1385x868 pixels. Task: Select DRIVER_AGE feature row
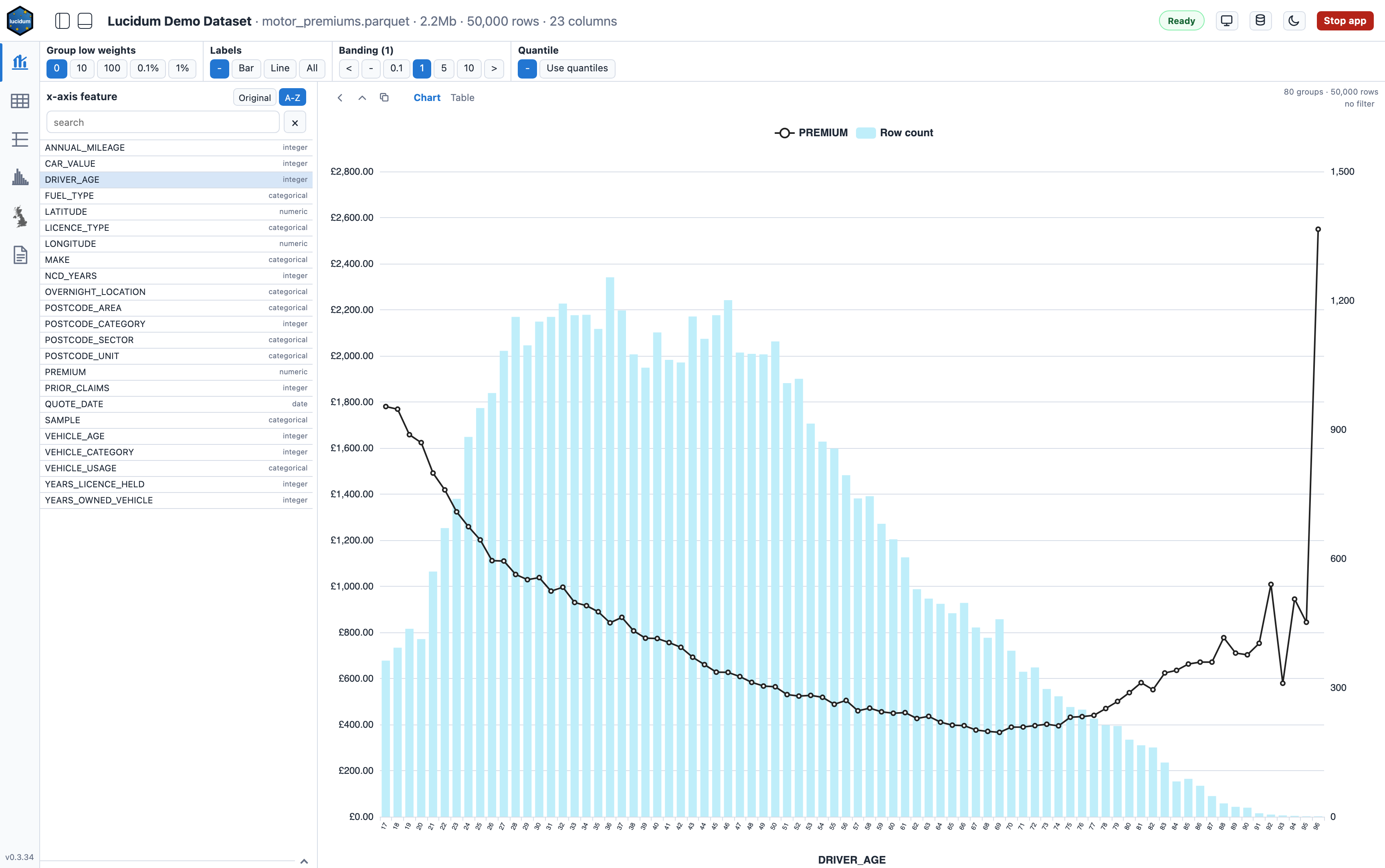pyautogui.click(x=176, y=180)
